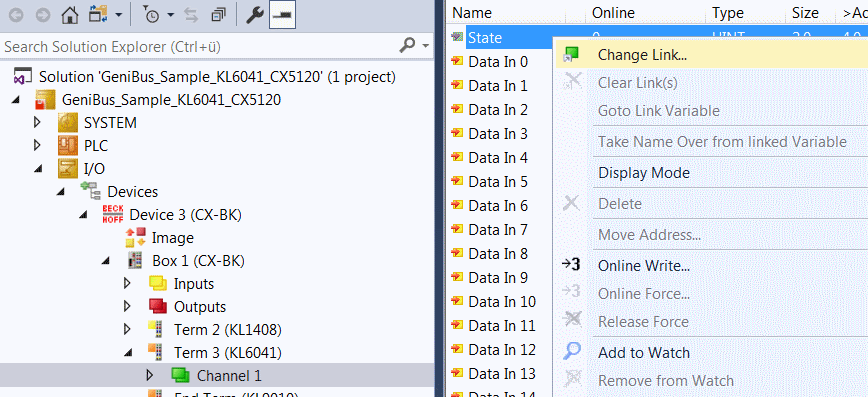Collapse the GeniBus_Sample_KL6041_CX5120 project node

click(15, 100)
